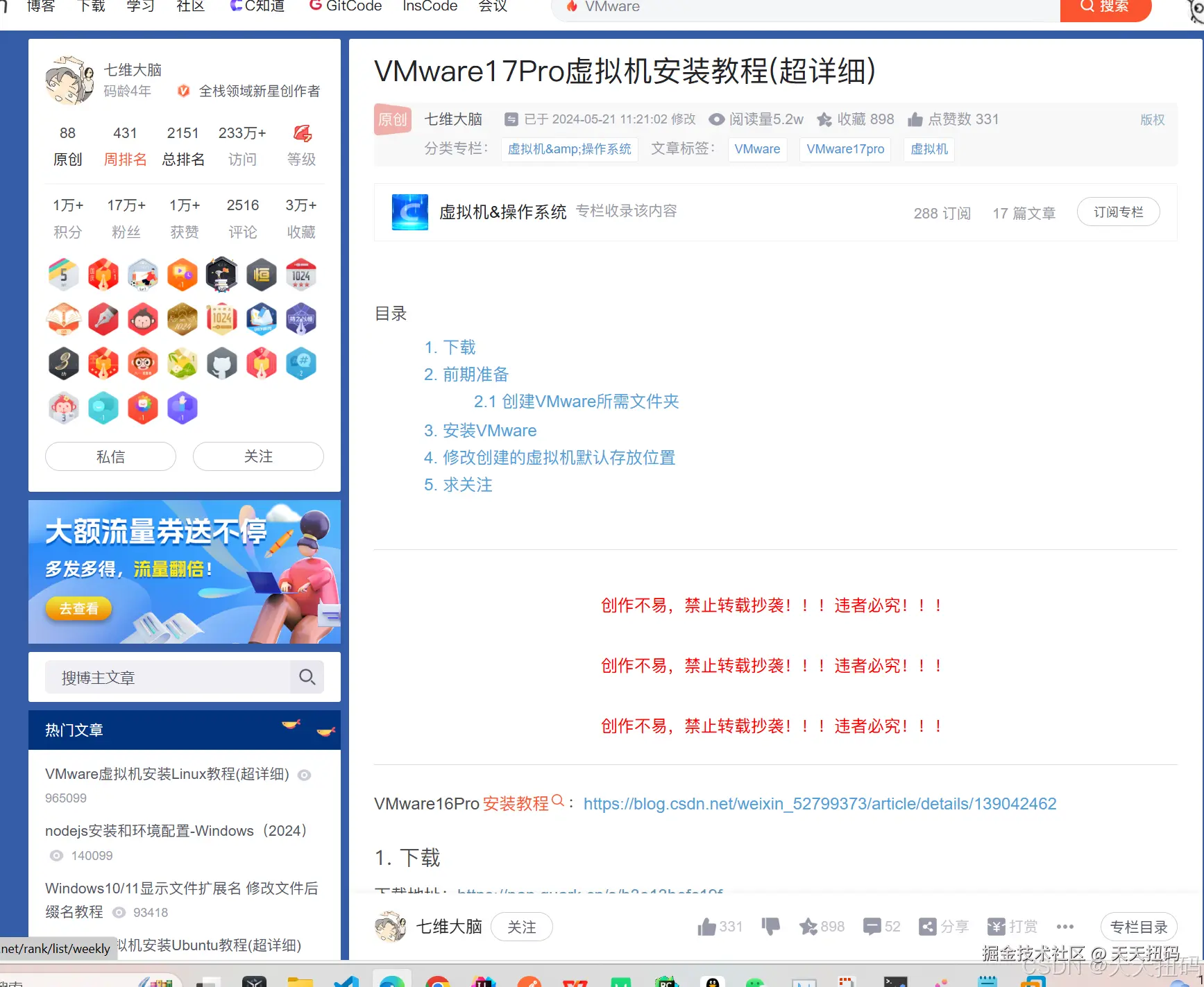Click the 分享 share icon
Viewport: 1204px width, 987px height.
coord(928,927)
